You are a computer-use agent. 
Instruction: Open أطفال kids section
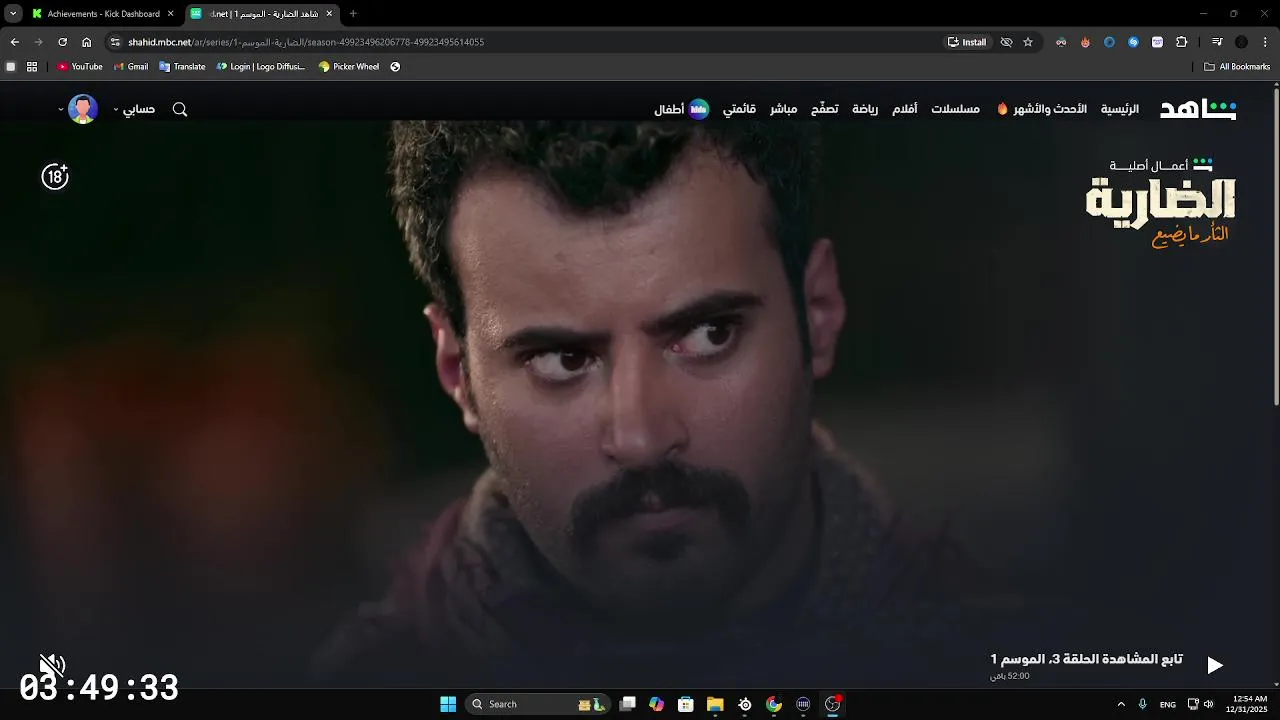682,109
